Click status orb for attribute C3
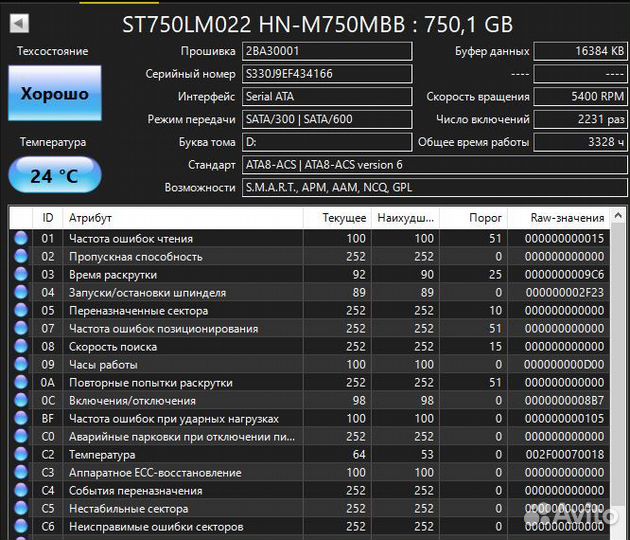The height and width of the screenshot is (540, 630). (x=21, y=472)
